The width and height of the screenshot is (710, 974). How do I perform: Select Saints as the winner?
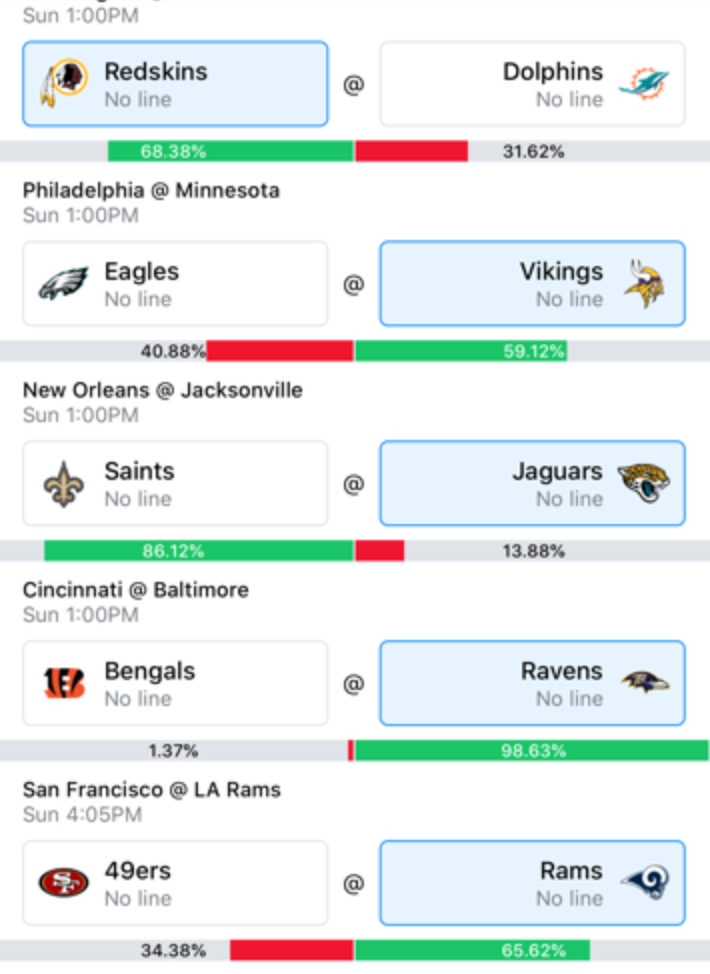[175, 483]
